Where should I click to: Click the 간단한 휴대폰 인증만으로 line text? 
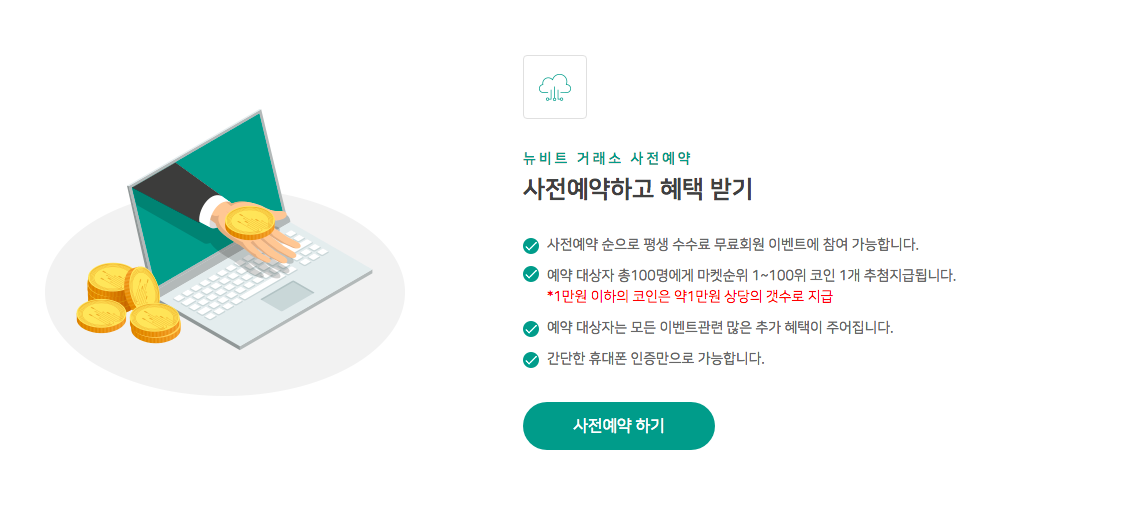[x=655, y=358]
